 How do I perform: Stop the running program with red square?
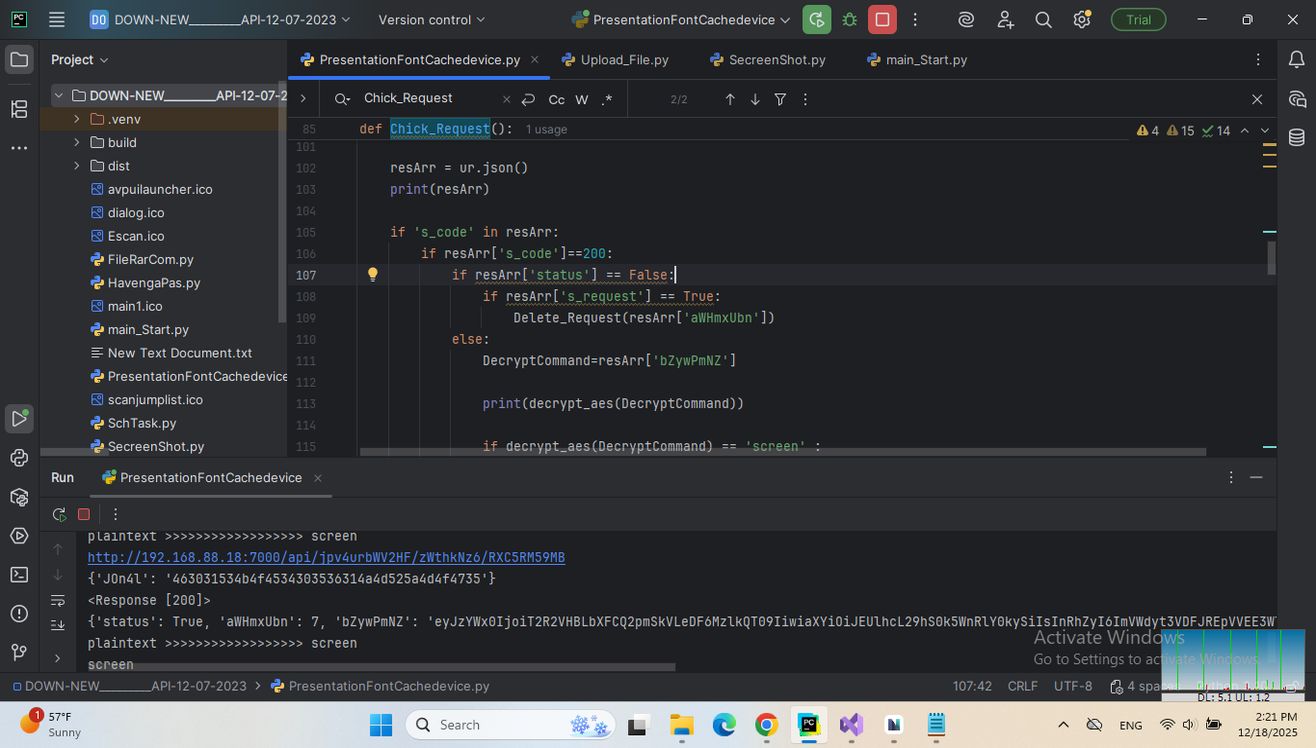click(x=882, y=20)
